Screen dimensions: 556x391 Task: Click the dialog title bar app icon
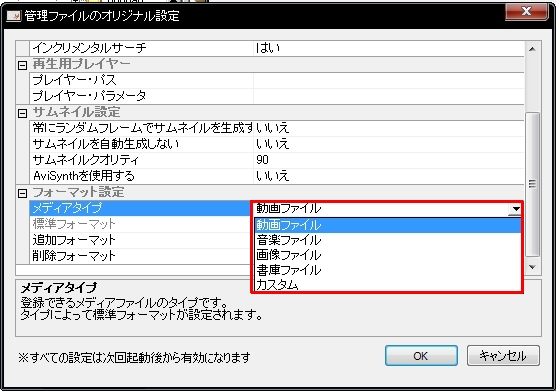tap(14, 16)
